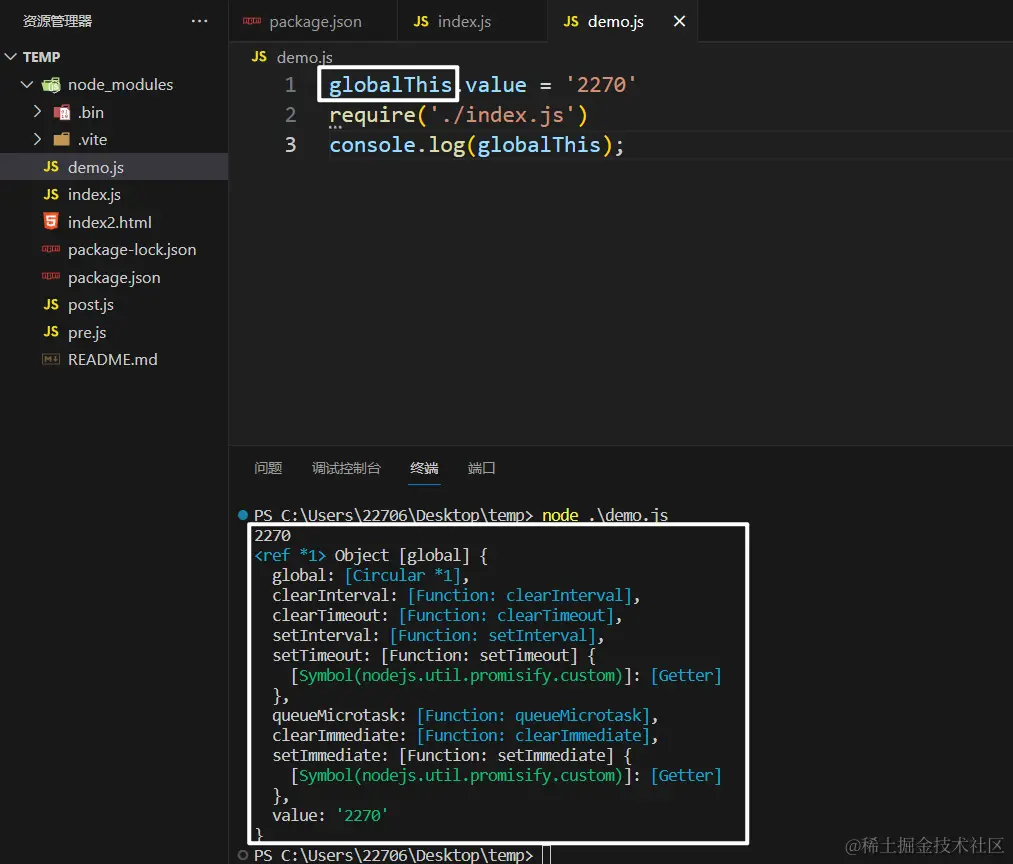The width and height of the screenshot is (1013, 864).
Task: Click line number 1 in the gutter
Action: click(290, 85)
